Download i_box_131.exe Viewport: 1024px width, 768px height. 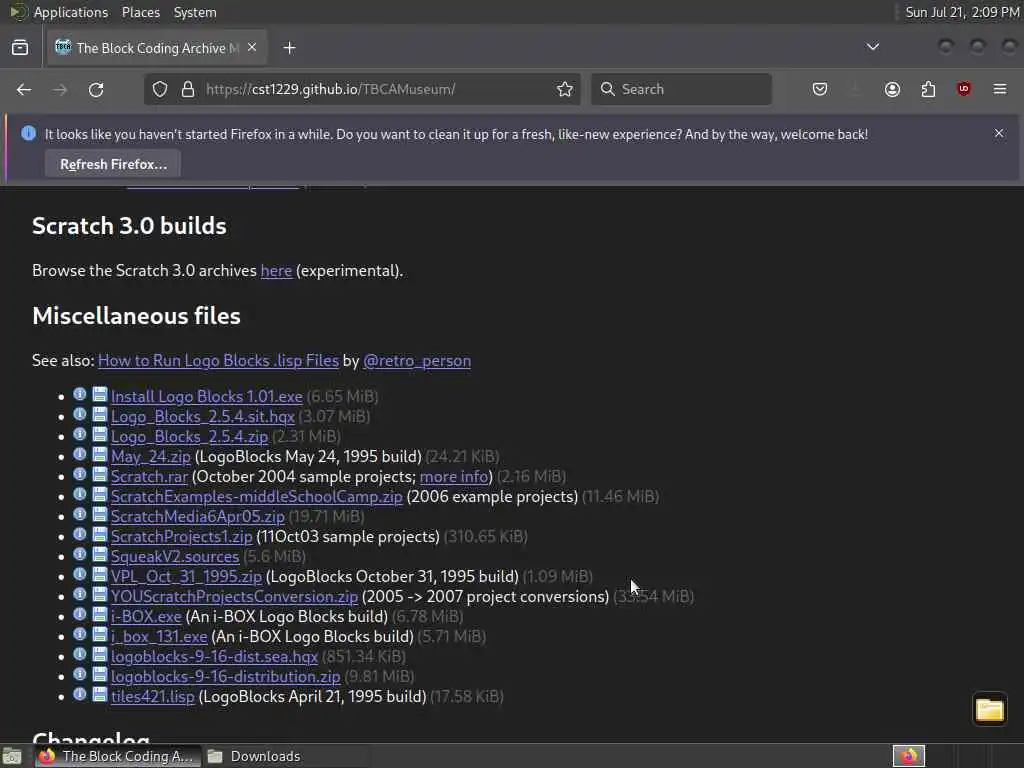click(x=159, y=637)
